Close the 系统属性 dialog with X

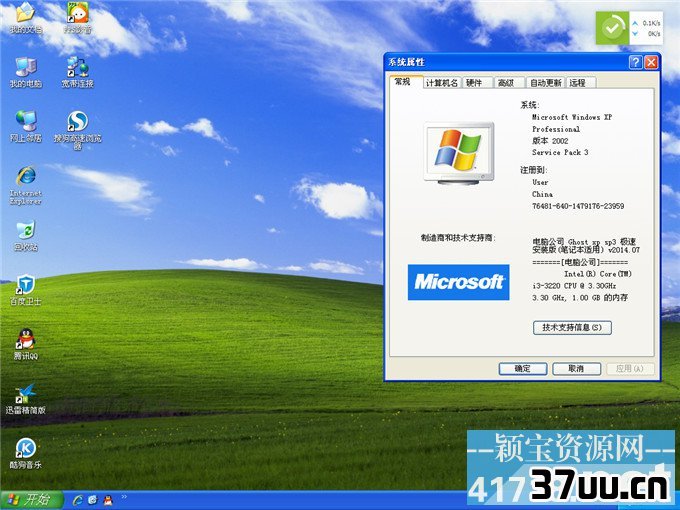click(x=651, y=62)
